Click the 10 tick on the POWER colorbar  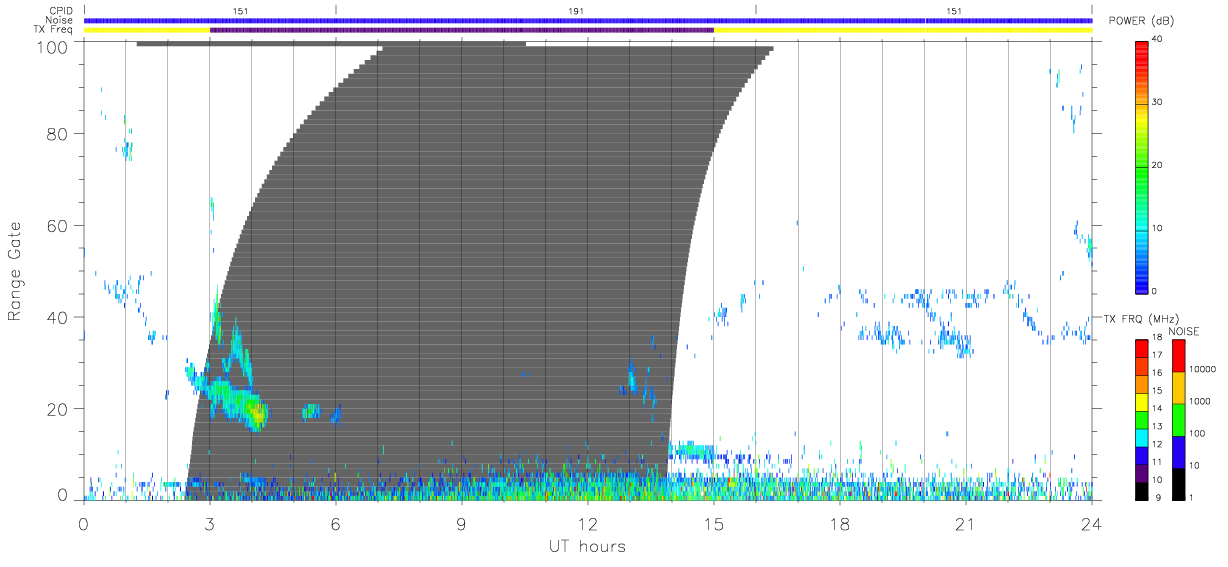[1158, 228]
